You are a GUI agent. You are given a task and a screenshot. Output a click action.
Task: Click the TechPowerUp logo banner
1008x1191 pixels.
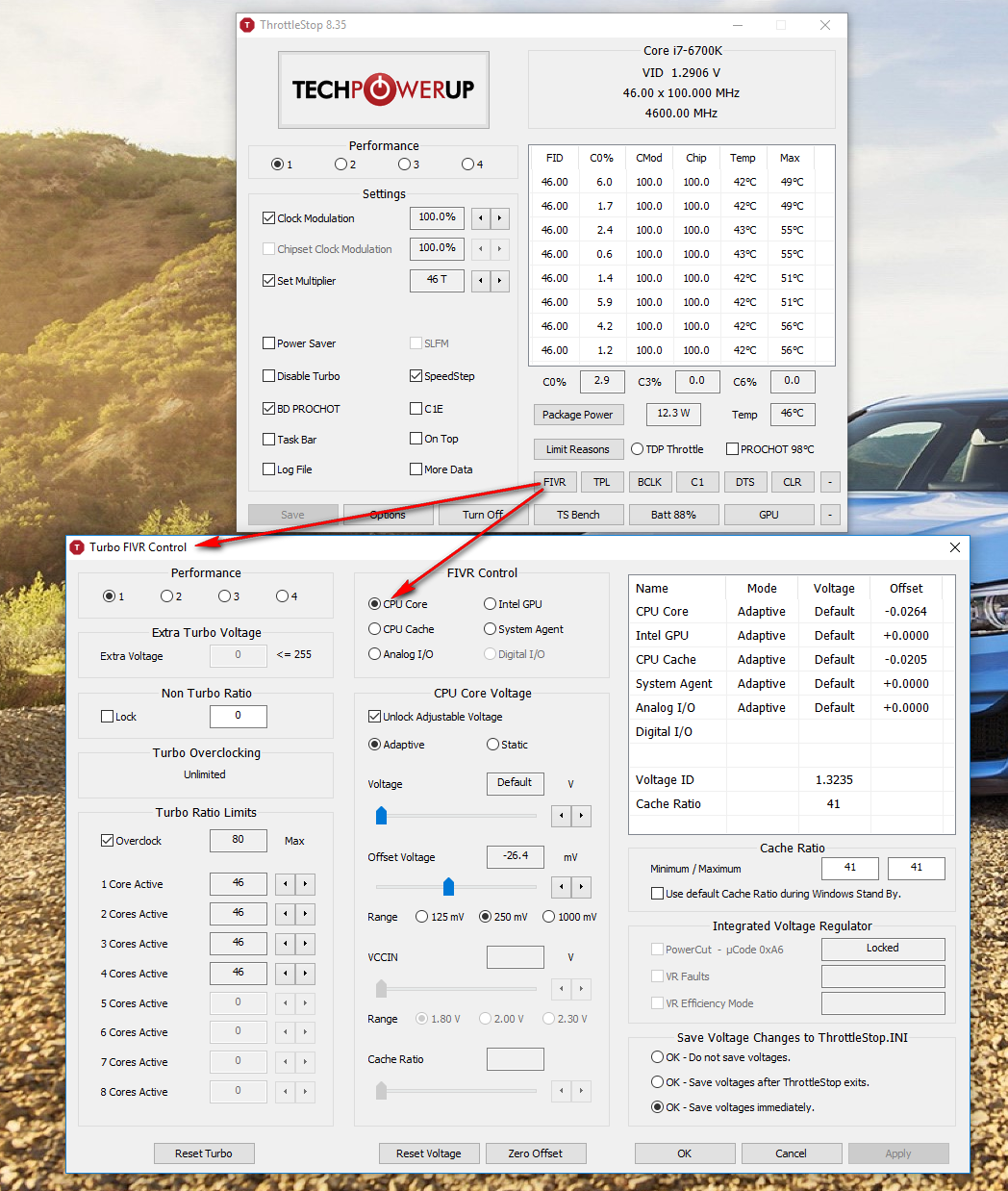[x=383, y=89]
